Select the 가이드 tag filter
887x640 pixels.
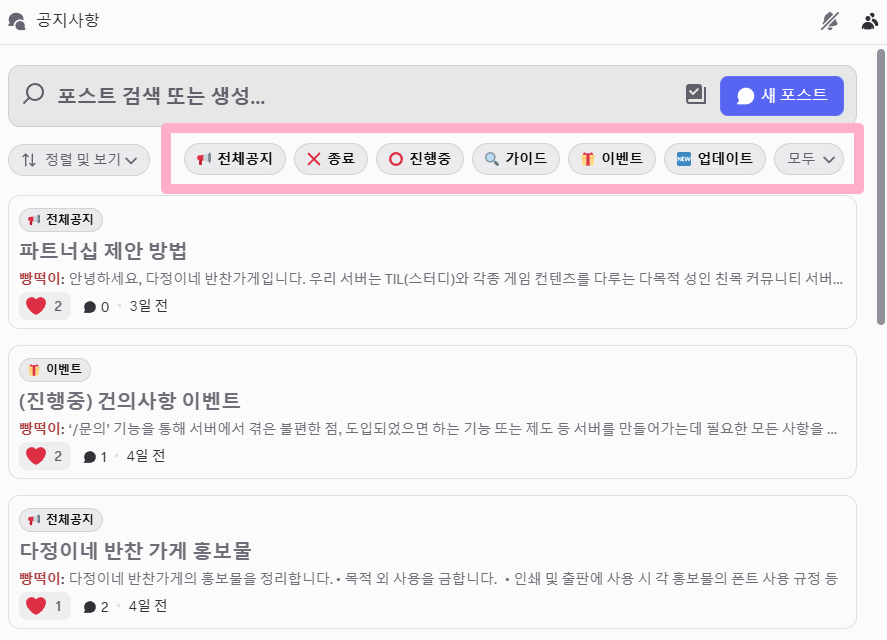[516, 158]
